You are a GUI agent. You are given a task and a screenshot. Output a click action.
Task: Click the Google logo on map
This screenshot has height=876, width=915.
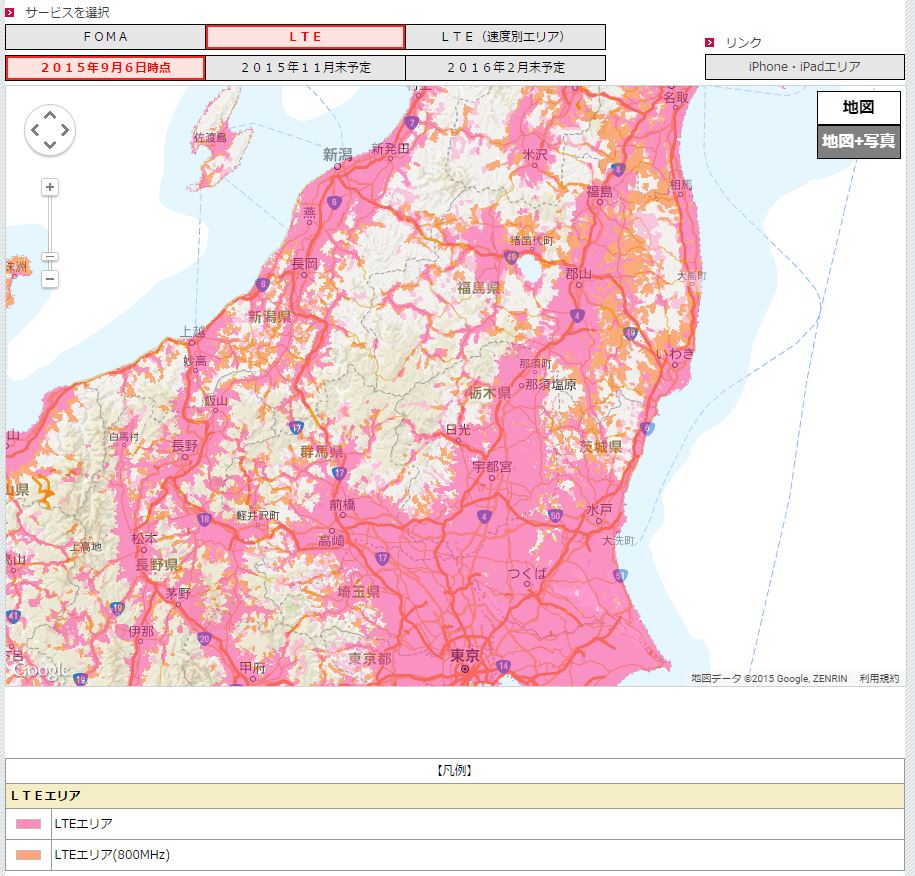(x=42, y=671)
